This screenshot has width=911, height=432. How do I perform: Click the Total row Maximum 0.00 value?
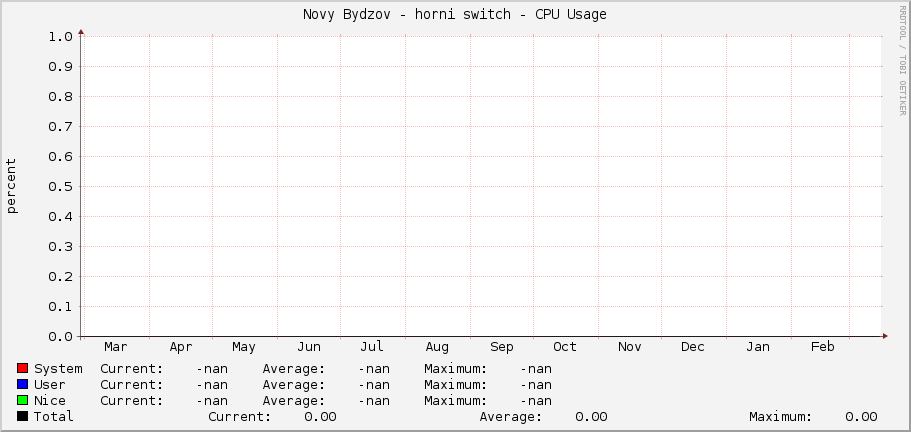pyautogui.click(x=861, y=416)
